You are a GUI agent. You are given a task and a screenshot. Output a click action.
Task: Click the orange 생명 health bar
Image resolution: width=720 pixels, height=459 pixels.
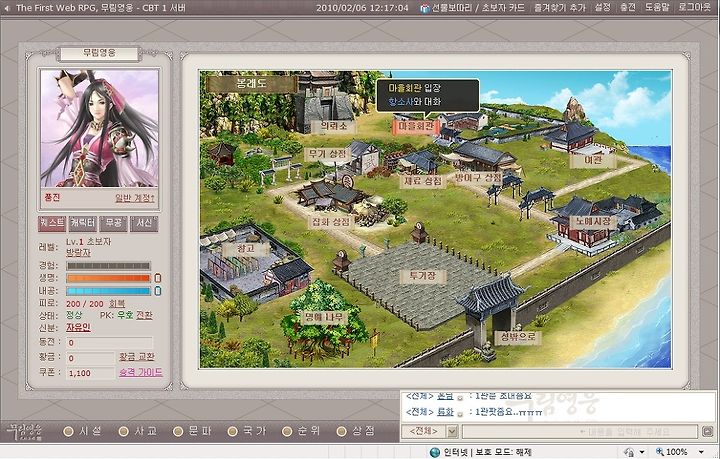pos(108,278)
